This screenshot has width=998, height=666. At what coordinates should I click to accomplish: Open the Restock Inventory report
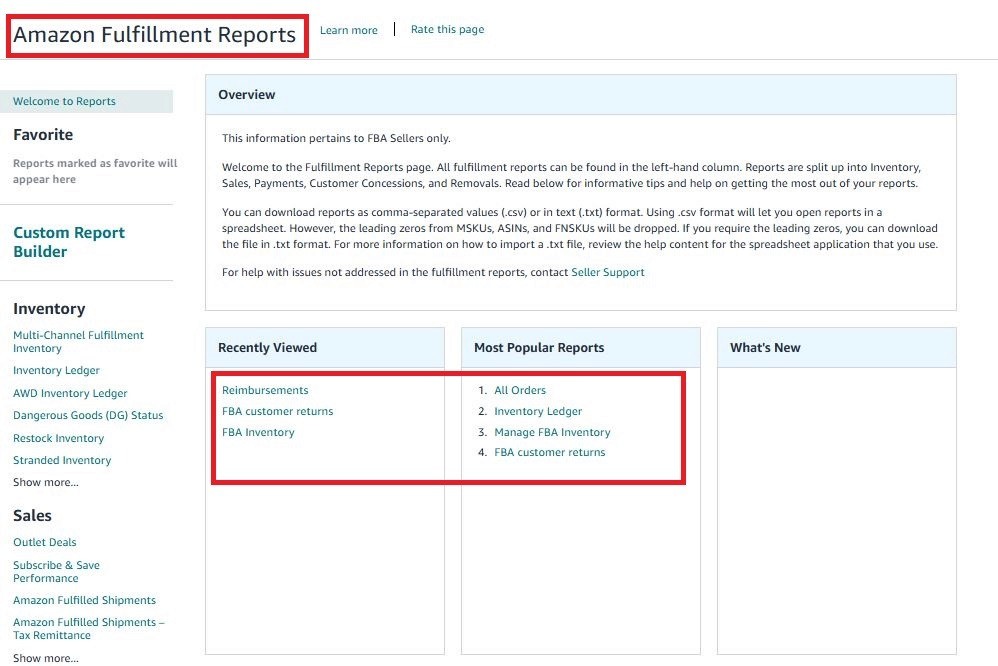[x=58, y=438]
